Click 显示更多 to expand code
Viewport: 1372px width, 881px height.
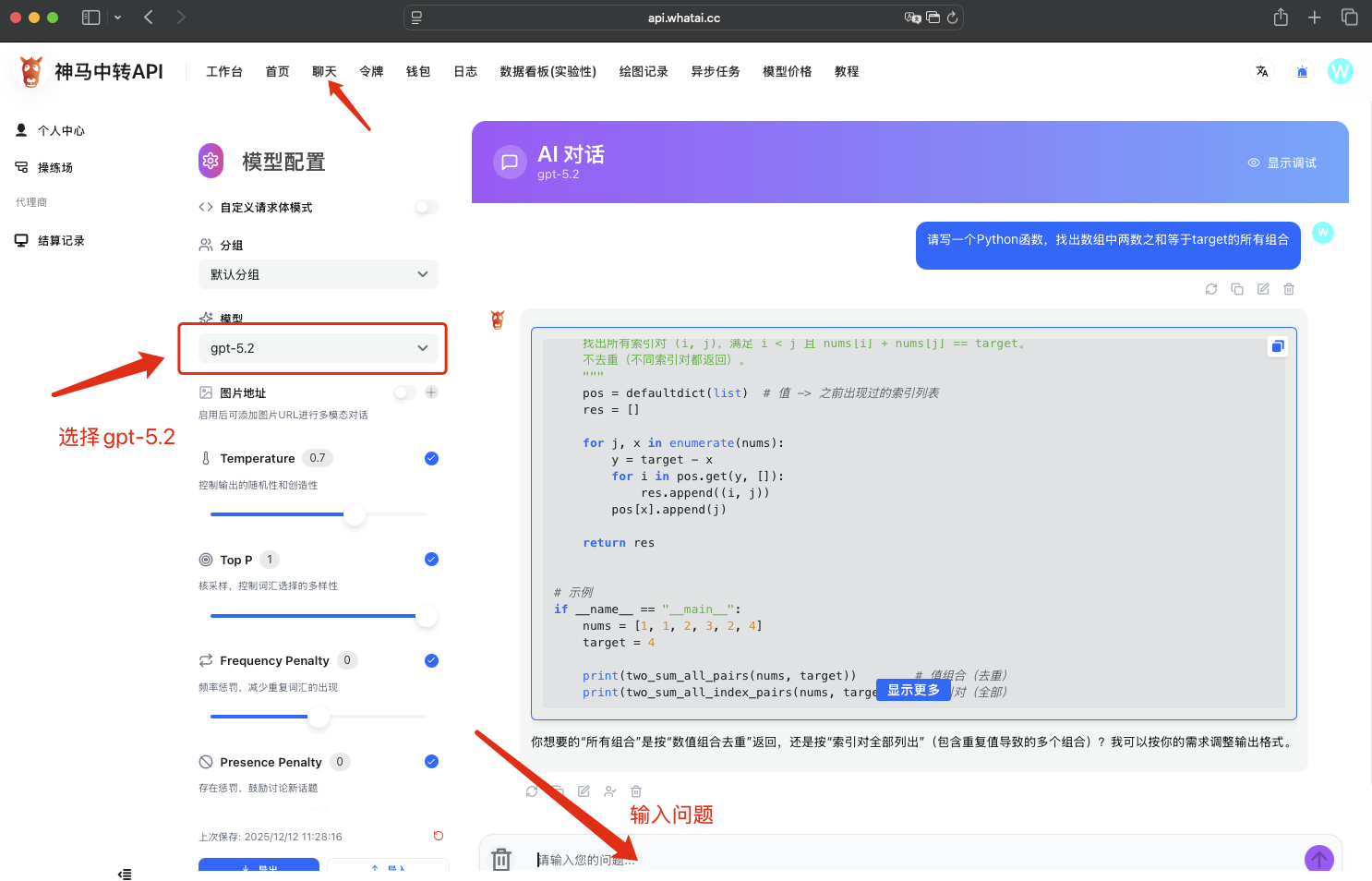coord(913,690)
